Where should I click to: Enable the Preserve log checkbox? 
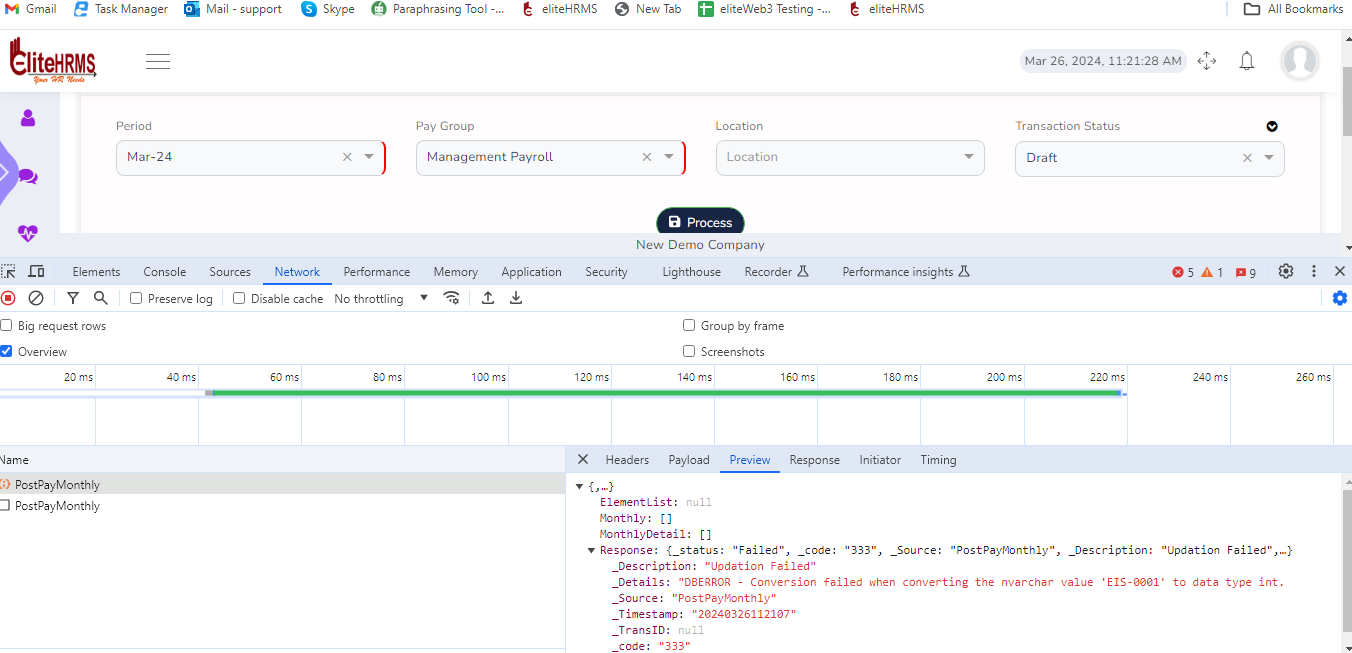coord(136,298)
